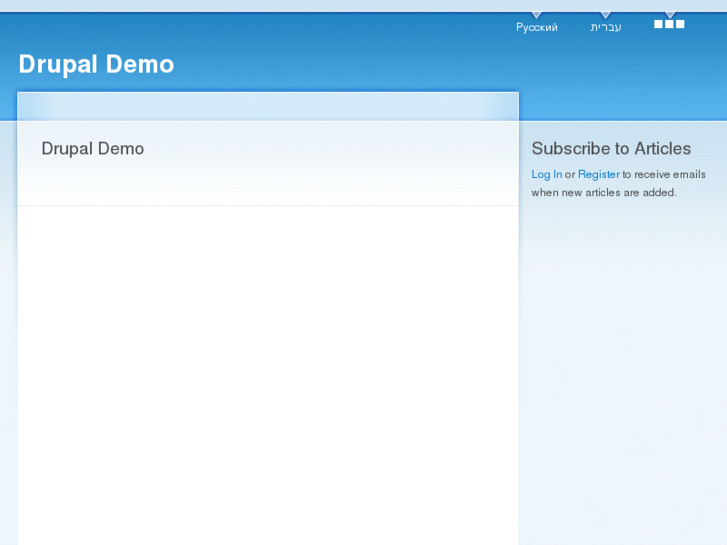The width and height of the screenshot is (727, 545).
Task: Follow the Log In link
Action: point(547,174)
